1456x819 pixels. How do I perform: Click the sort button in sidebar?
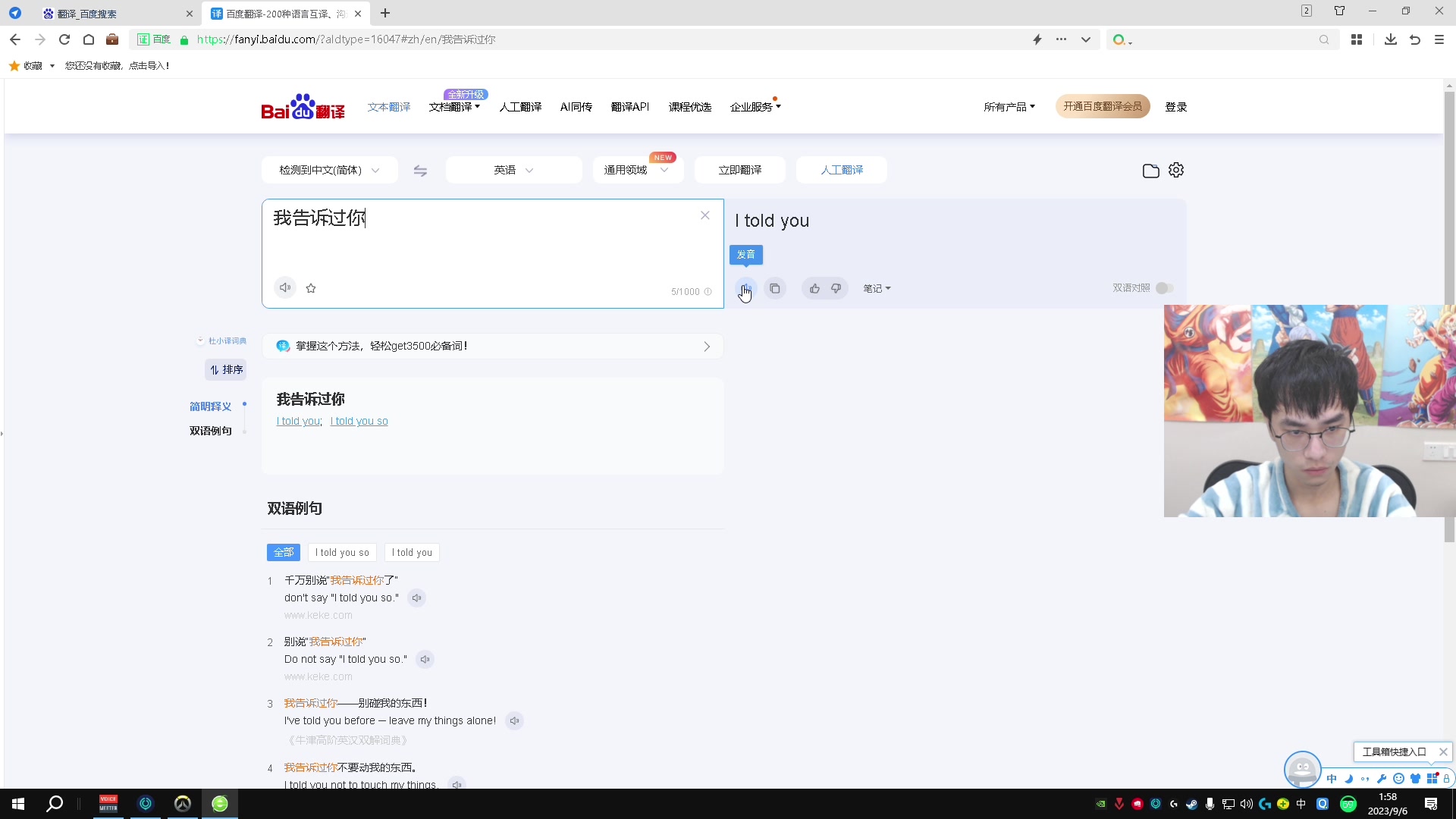coord(226,370)
